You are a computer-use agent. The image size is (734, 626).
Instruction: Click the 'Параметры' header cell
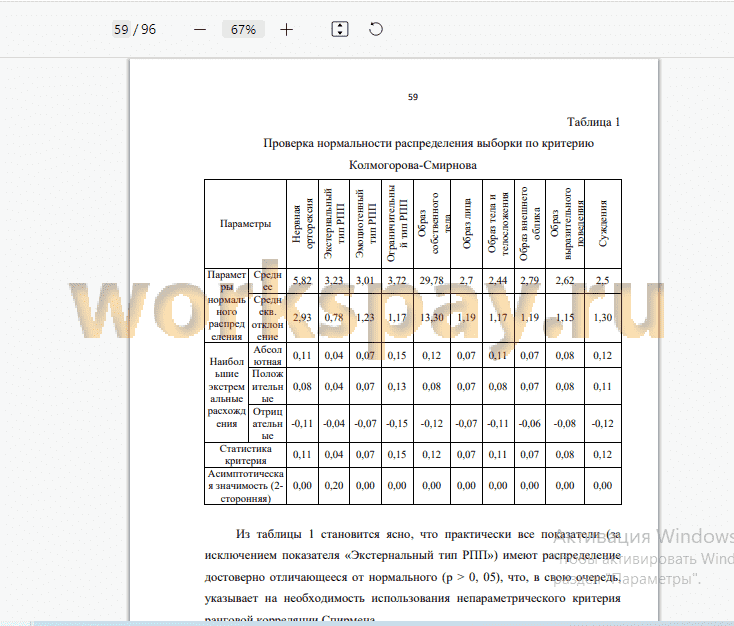[x=245, y=224]
